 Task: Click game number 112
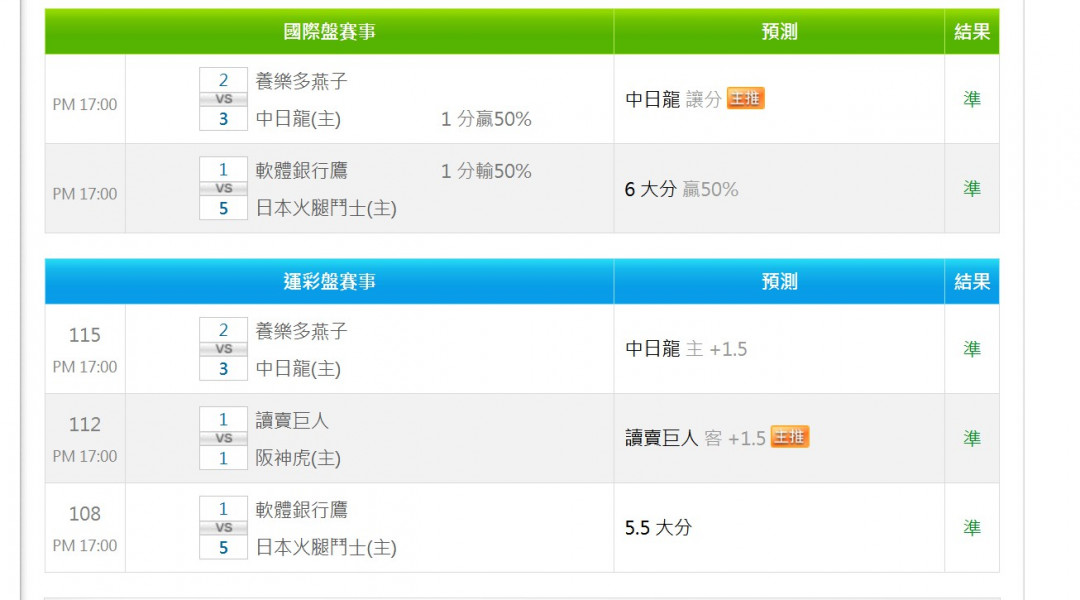(x=85, y=425)
